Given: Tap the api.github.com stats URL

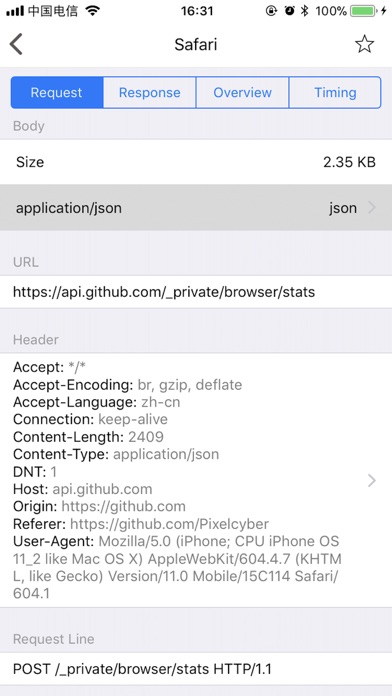Looking at the screenshot, I should (164, 292).
